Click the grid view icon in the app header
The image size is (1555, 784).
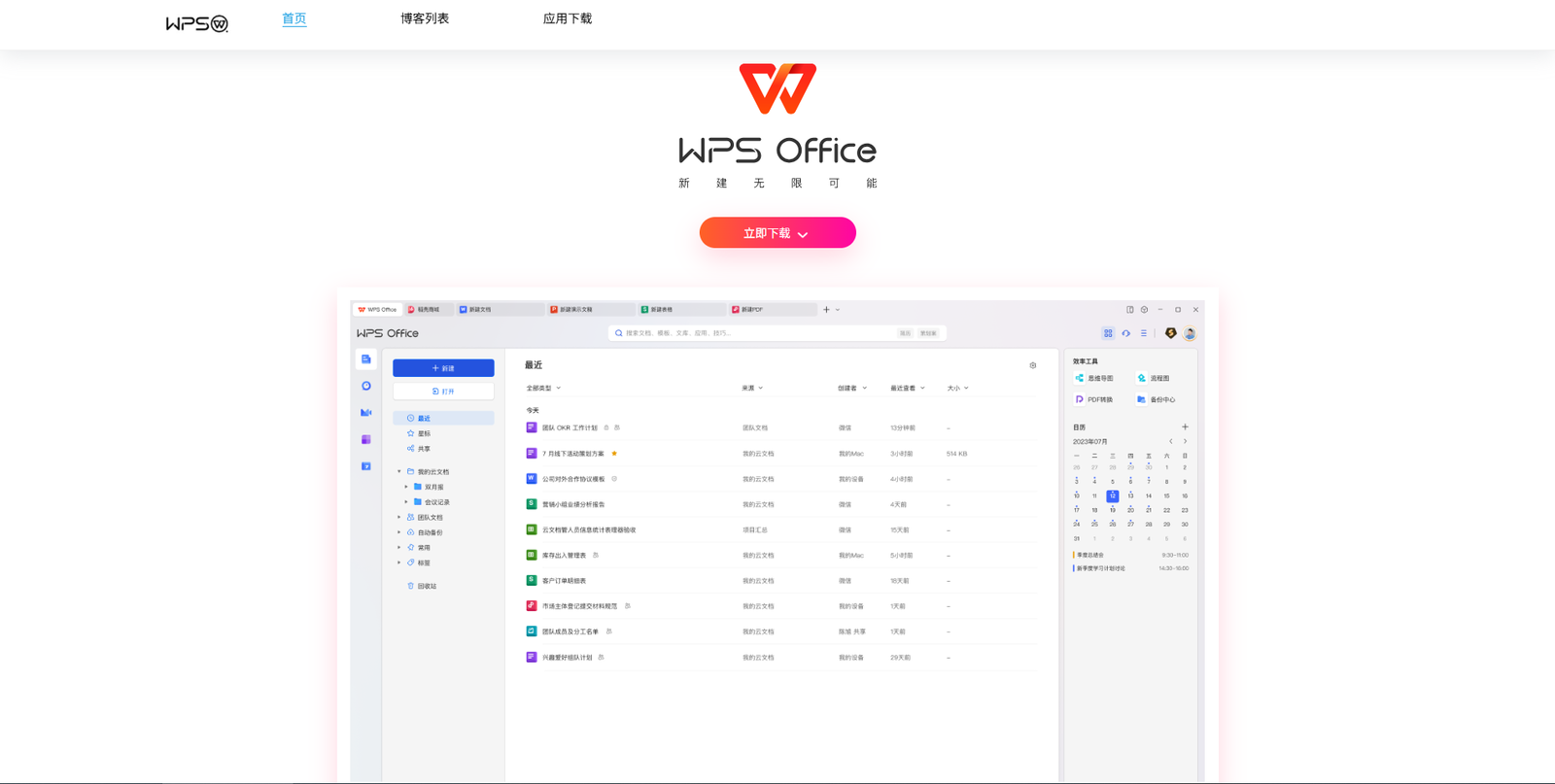(x=1108, y=333)
